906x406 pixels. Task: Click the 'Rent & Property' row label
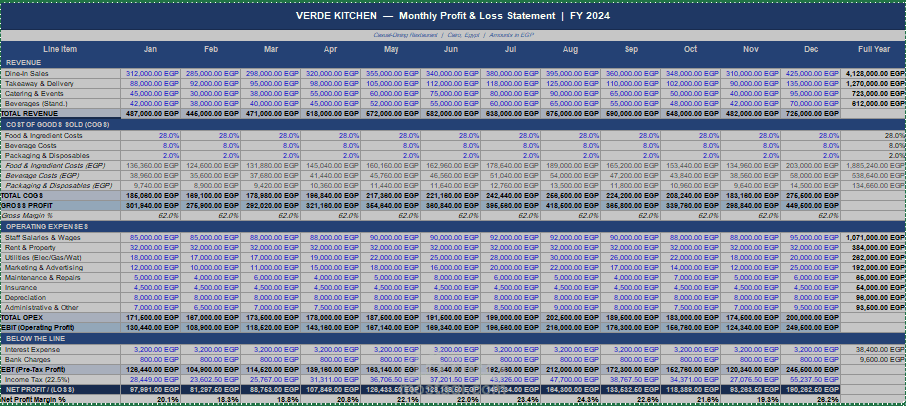(x=61, y=247)
